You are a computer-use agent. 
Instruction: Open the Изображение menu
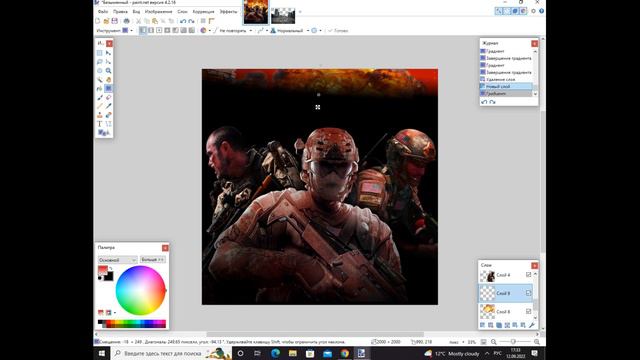(x=158, y=12)
